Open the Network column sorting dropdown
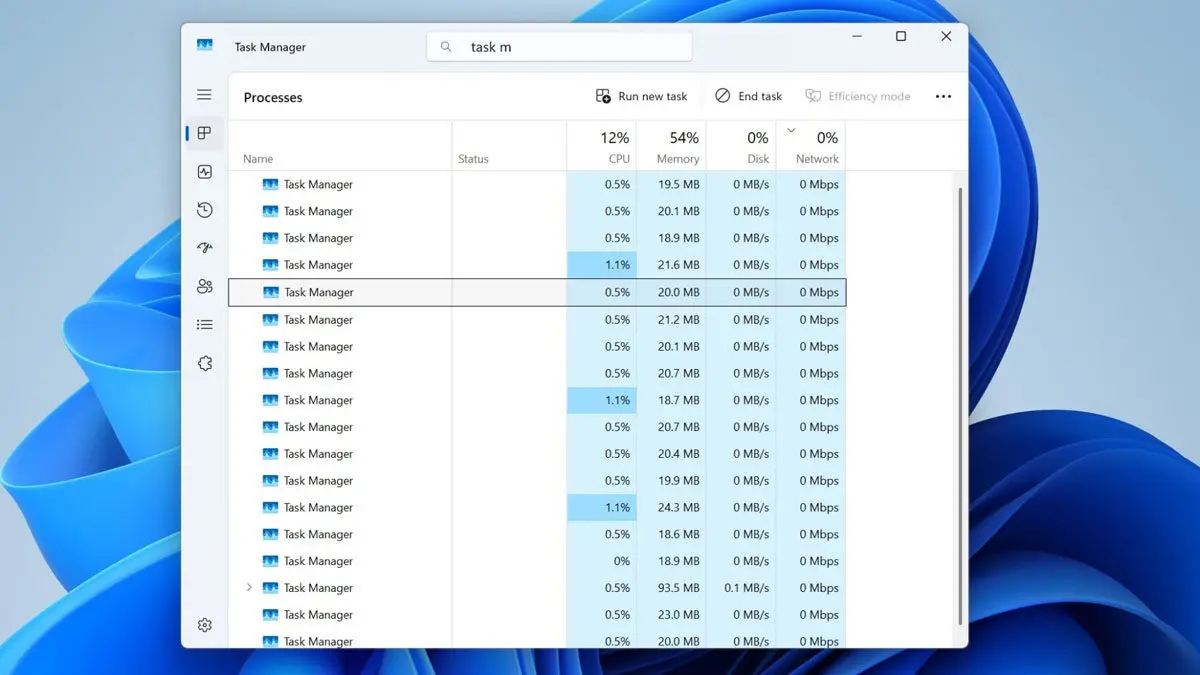Viewport: 1200px width, 675px height. (x=790, y=131)
